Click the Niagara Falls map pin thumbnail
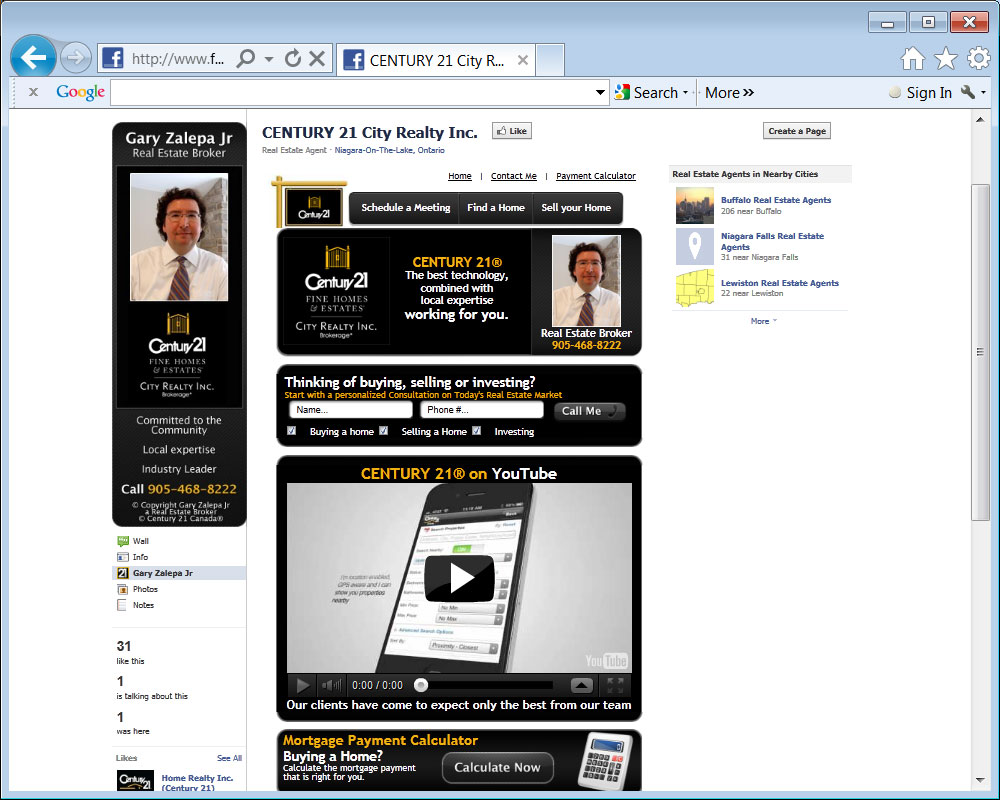This screenshot has height=800, width=1000. pyautogui.click(x=695, y=246)
